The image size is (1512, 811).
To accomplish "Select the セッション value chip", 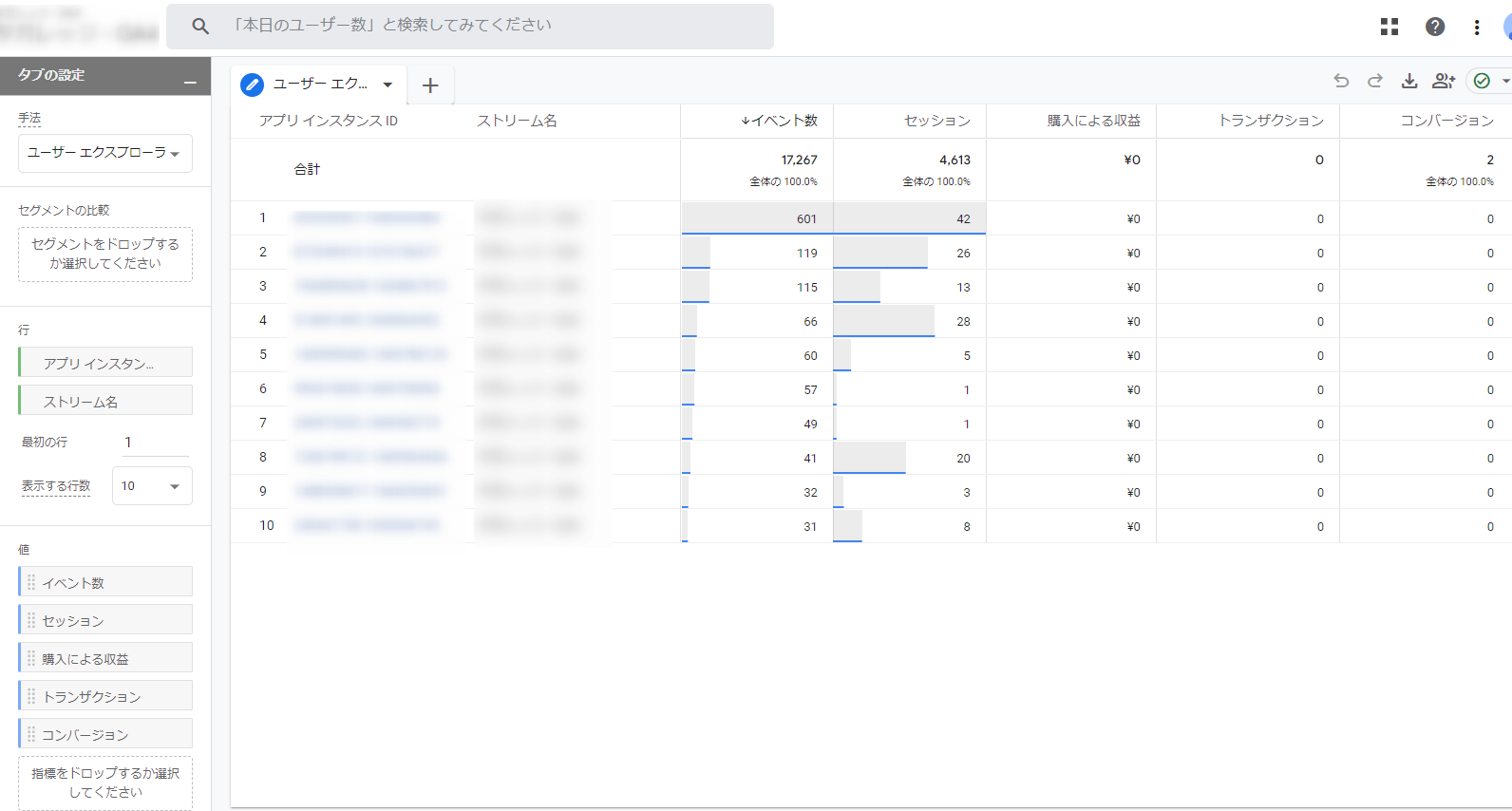I will click(105, 619).
